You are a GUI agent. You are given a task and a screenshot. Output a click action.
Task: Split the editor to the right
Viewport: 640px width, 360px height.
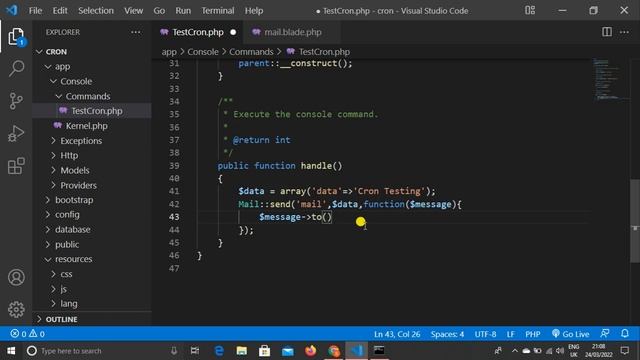[x=607, y=32]
